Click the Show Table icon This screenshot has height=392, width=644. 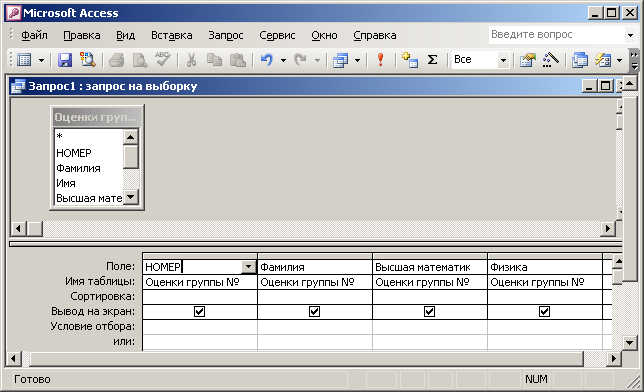click(410, 60)
